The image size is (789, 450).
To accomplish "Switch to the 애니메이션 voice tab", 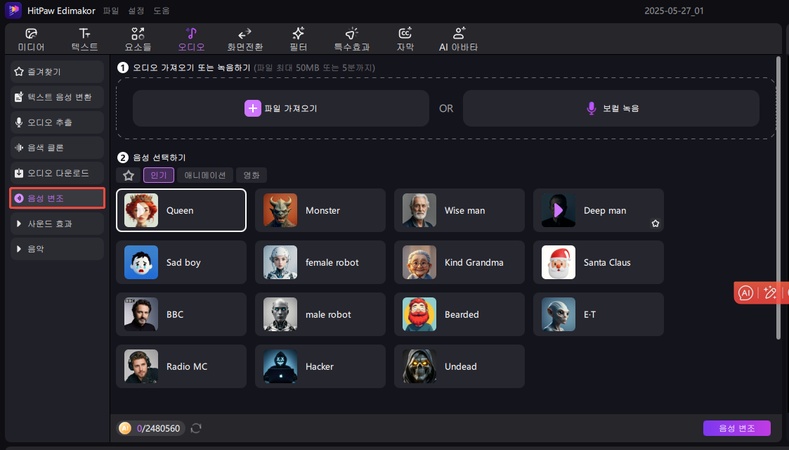I will (x=205, y=175).
